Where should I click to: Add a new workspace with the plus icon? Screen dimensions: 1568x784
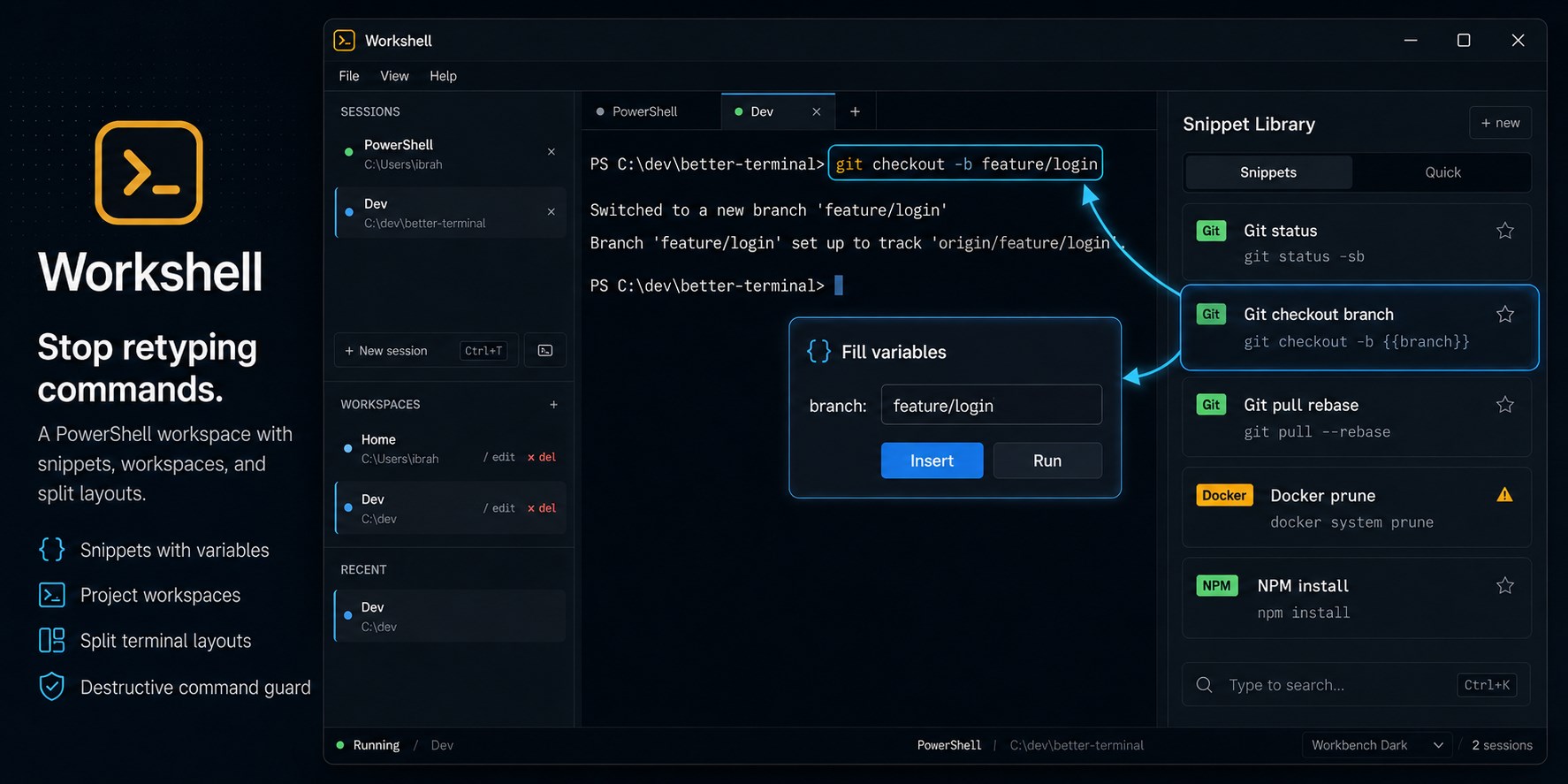553,405
